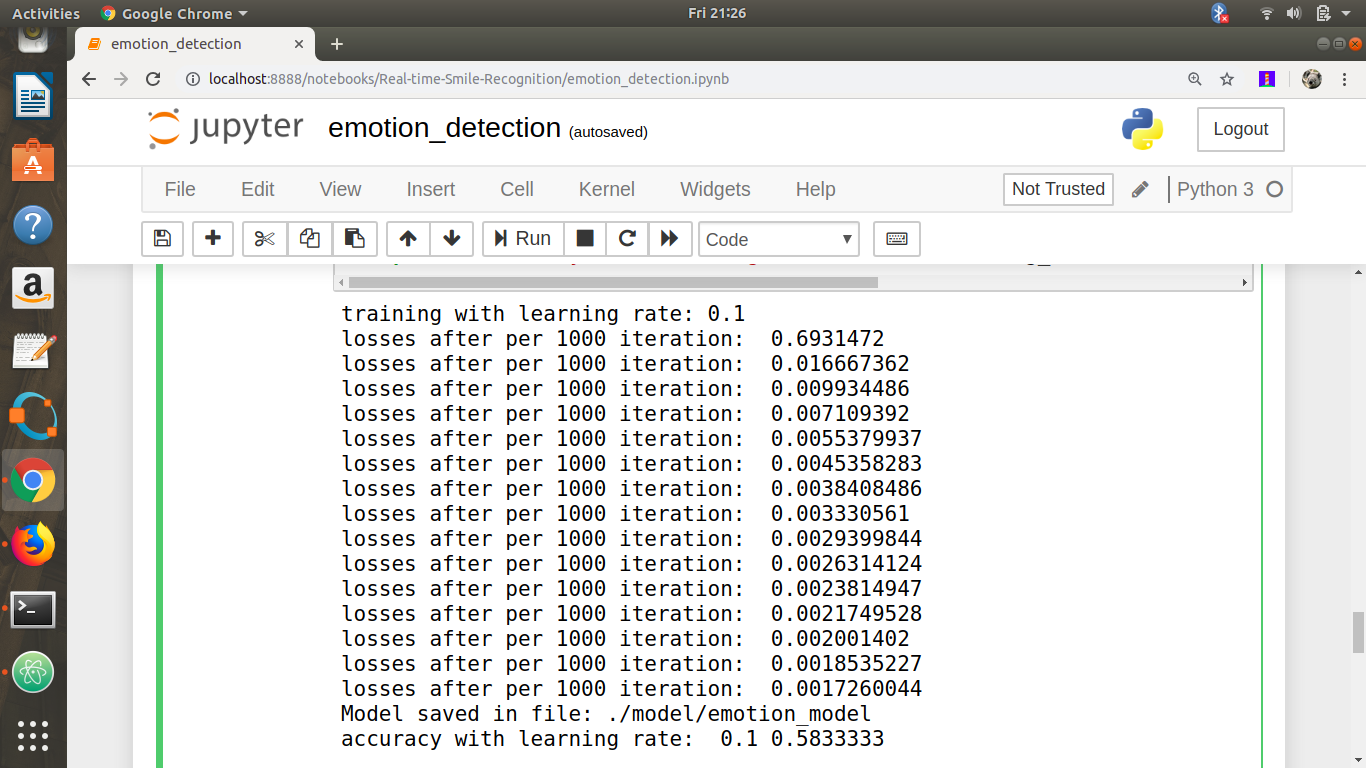Move selected cell up arrow
Screen dimensions: 1366x768
(x=408, y=239)
